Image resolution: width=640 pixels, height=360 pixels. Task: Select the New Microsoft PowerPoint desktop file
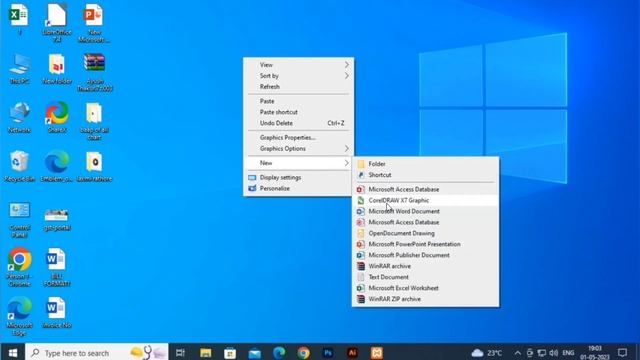94,23
